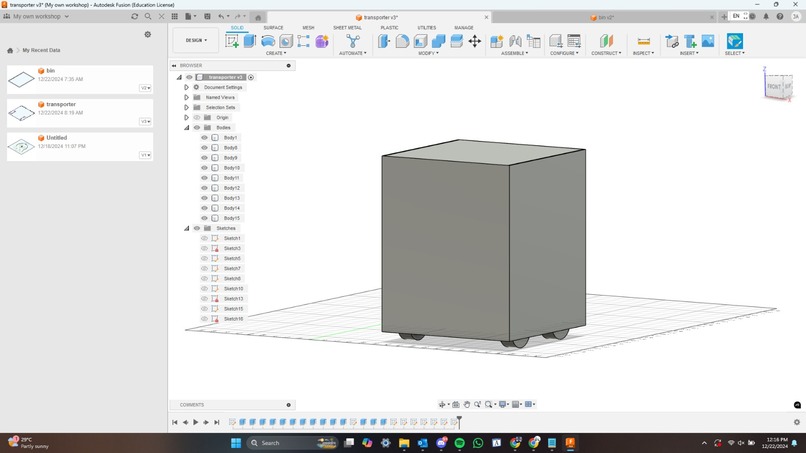Open the Windows Start menu
The image size is (806, 453).
click(236, 443)
